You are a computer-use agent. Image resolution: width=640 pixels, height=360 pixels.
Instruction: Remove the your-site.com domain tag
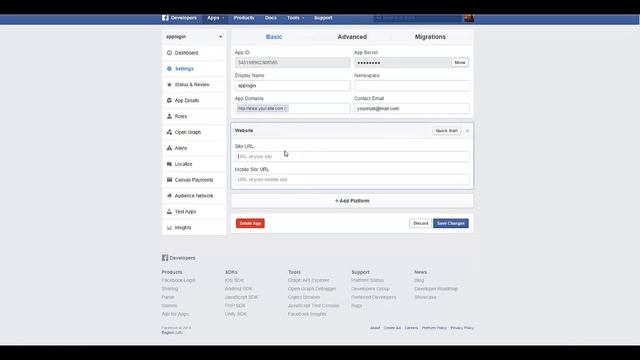pos(286,109)
